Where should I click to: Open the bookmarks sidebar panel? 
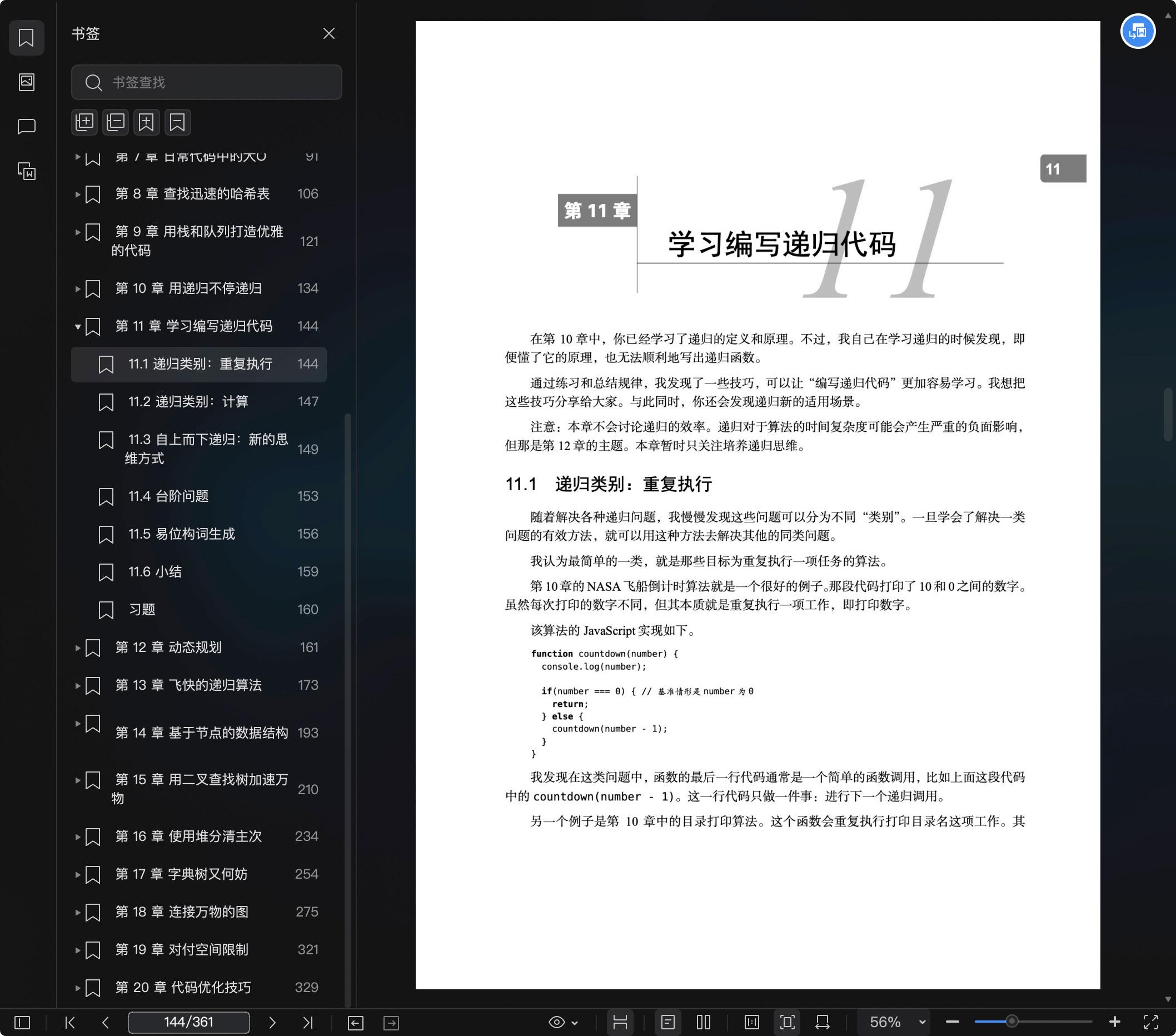[26, 38]
